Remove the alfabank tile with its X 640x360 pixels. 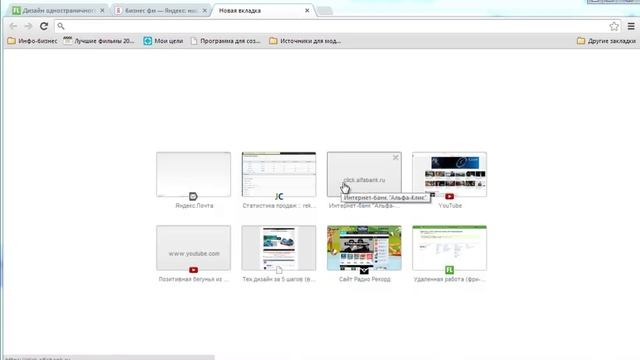tap(396, 157)
